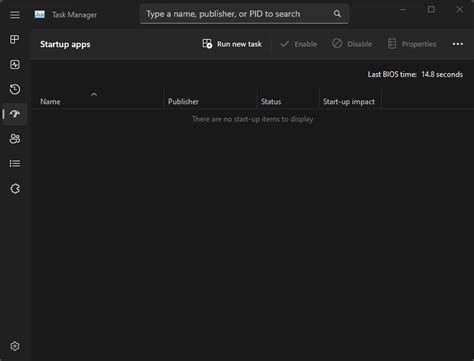
Task: Click the sort arrow above Name
Action: pos(94,95)
